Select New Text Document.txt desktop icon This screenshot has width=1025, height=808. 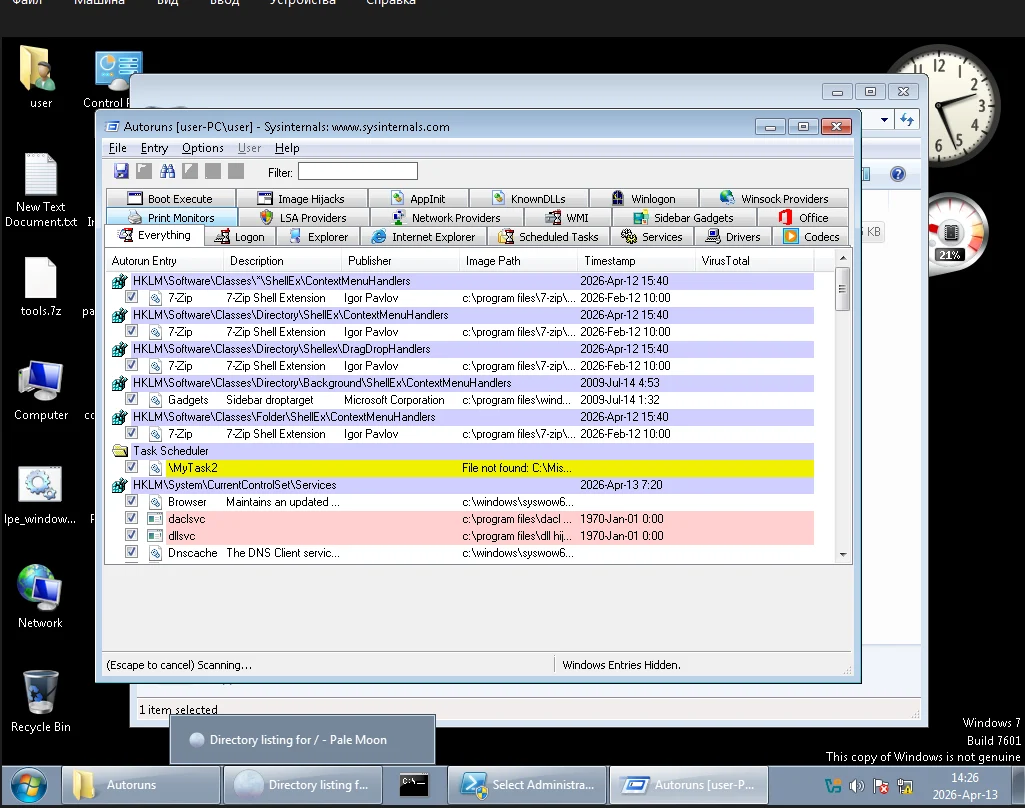click(41, 190)
